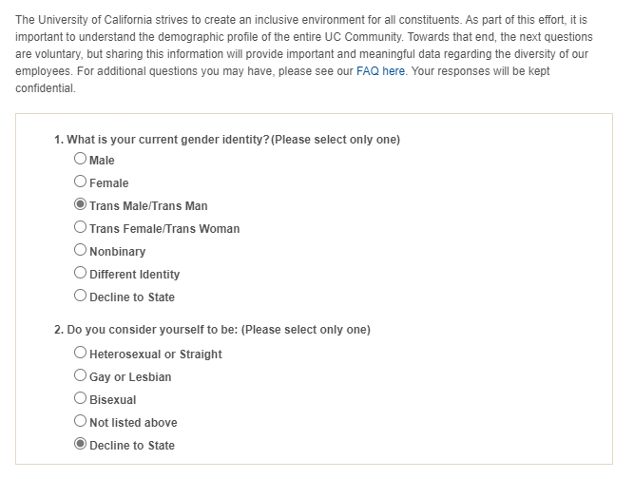
Task: Click the 'Bisexual' label text
Action: pyautogui.click(x=113, y=400)
